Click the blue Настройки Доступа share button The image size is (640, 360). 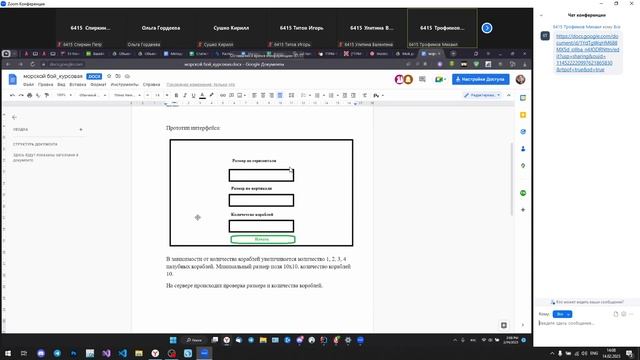click(x=480, y=79)
